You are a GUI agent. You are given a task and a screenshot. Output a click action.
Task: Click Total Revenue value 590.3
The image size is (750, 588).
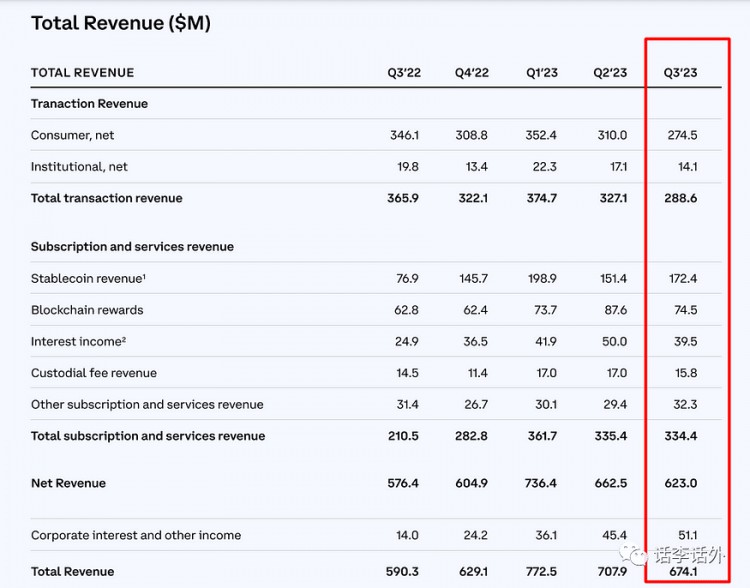click(402, 572)
